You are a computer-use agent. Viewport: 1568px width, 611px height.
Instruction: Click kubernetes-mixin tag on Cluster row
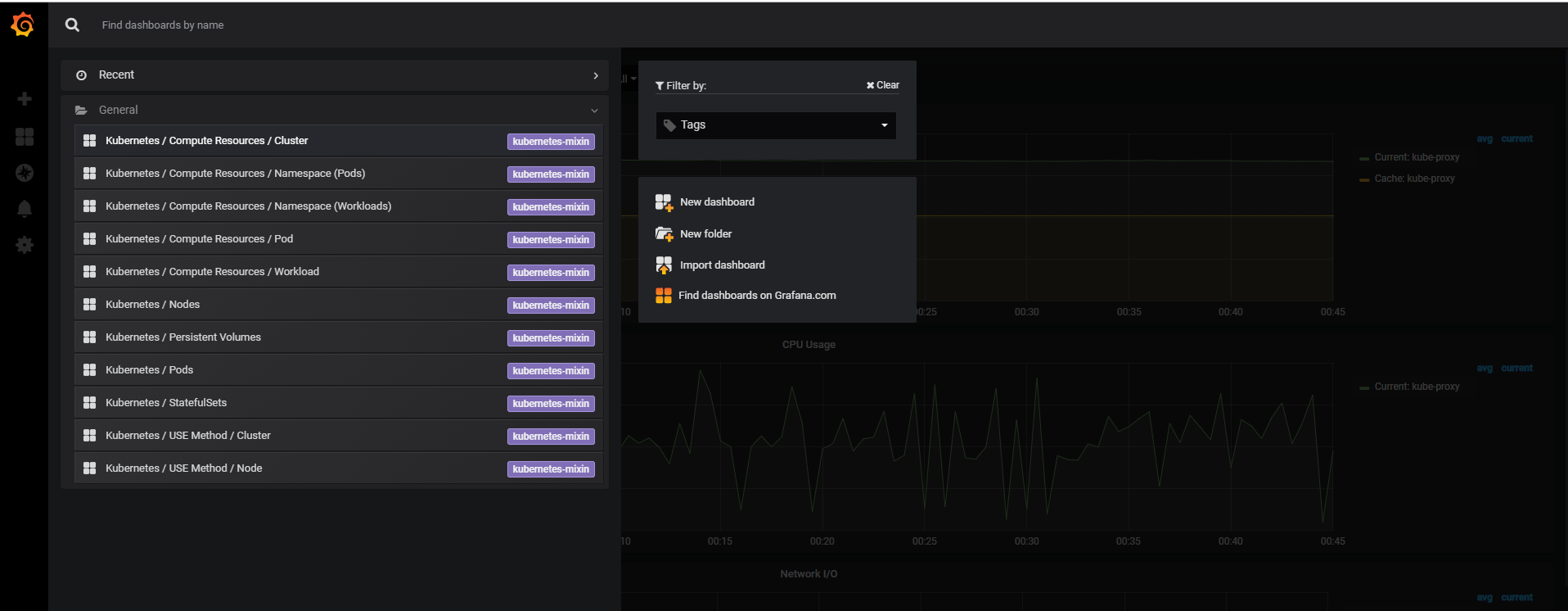point(551,142)
